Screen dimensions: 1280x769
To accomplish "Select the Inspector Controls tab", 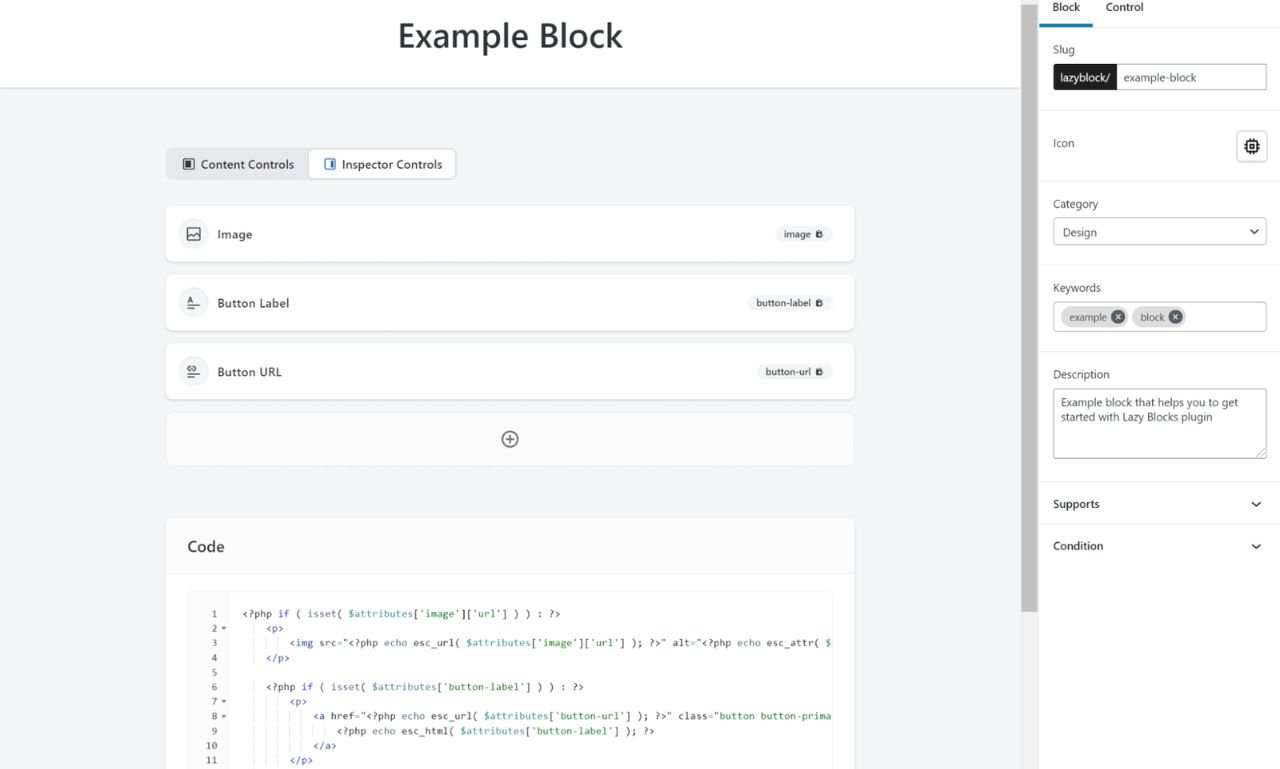I will 382,163.
